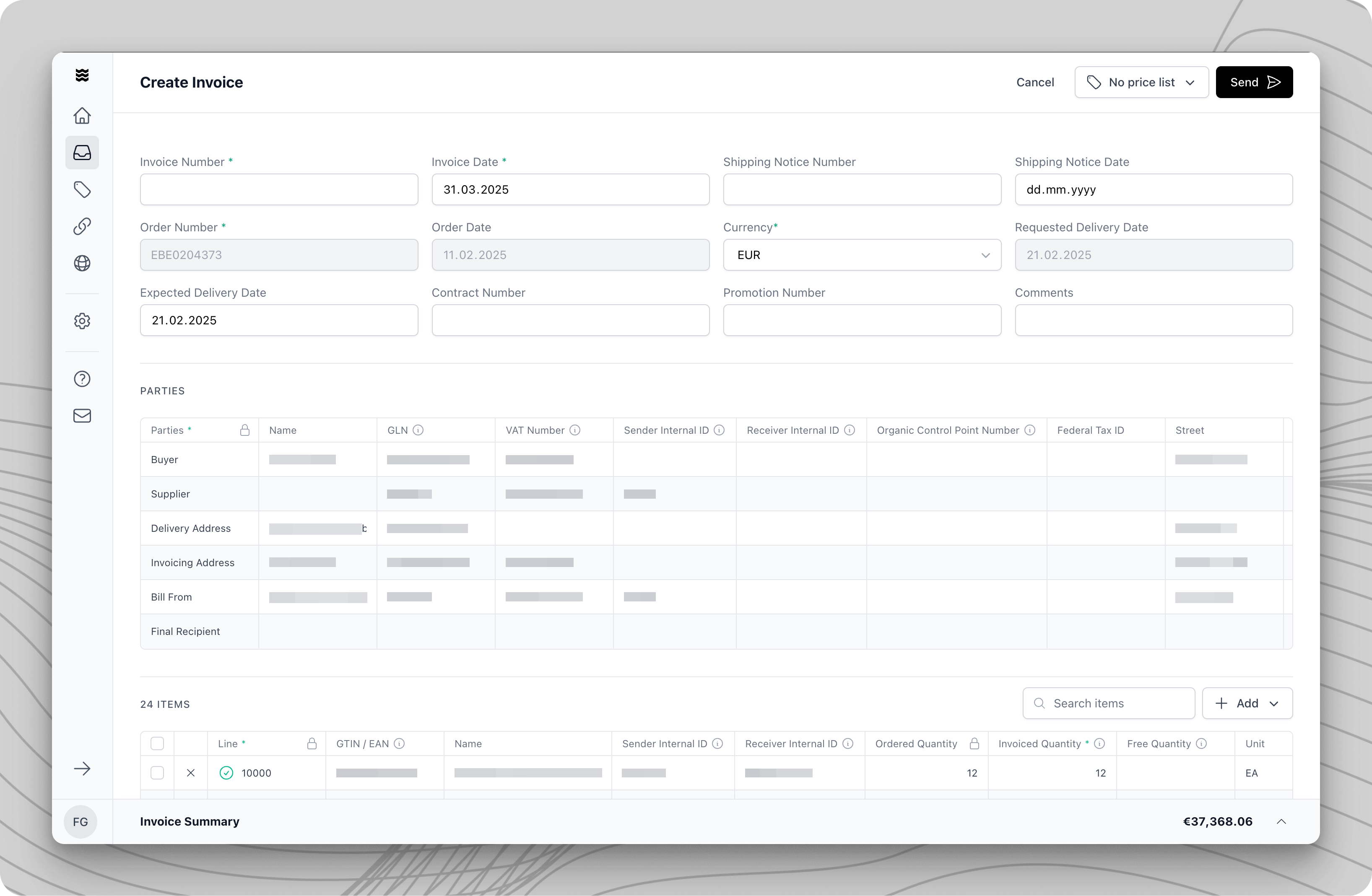Focus the Comments field
This screenshot has width=1372, height=896.
tap(1154, 320)
